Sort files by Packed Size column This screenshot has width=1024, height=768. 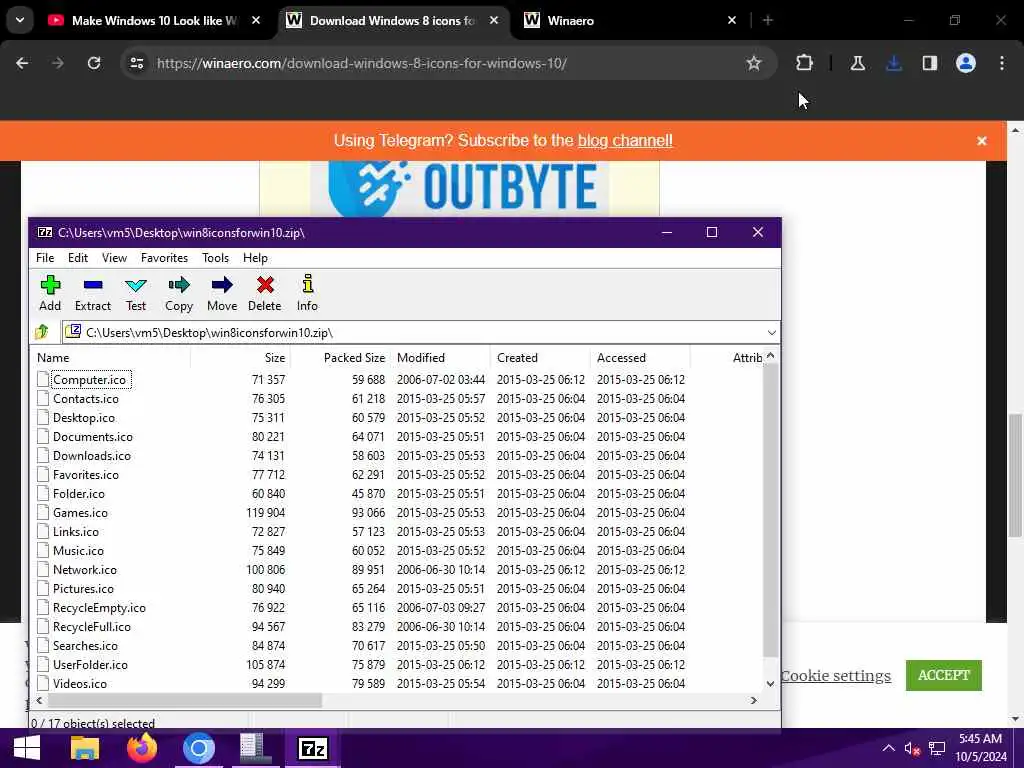[x=341, y=358]
